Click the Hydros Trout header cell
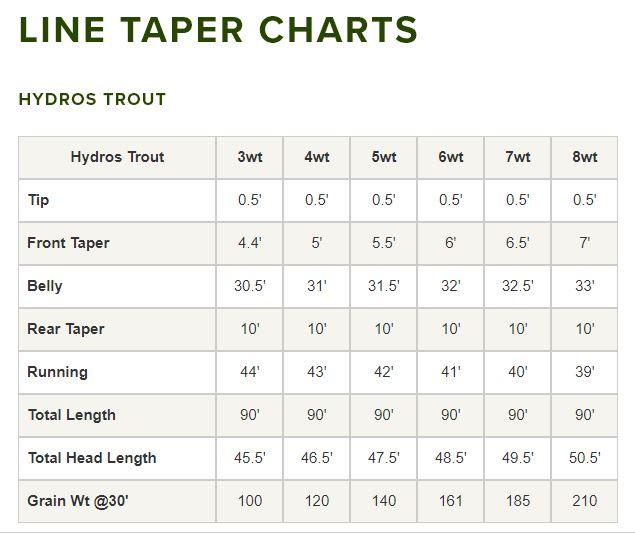635x534 pixels. point(117,157)
